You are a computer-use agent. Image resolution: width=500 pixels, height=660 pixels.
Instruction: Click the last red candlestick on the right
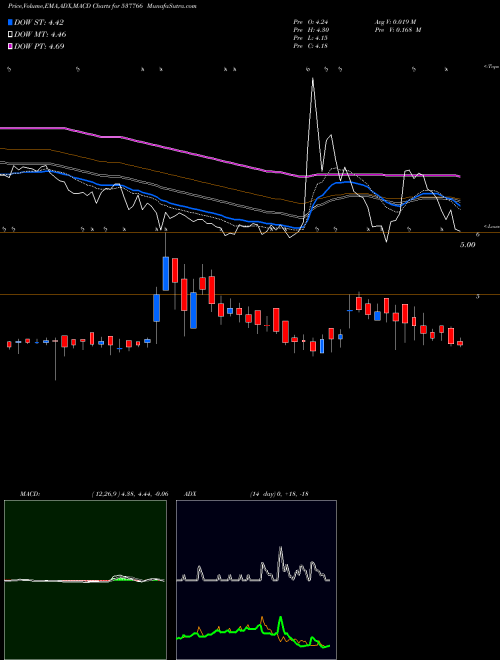pos(460,343)
